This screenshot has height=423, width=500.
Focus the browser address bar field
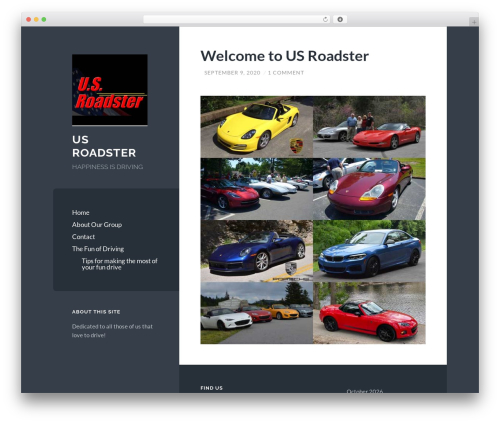pyautogui.click(x=236, y=20)
